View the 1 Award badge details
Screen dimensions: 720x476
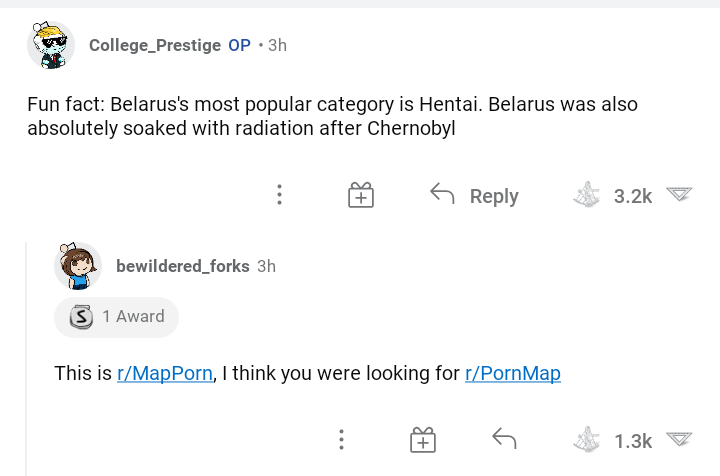point(117,317)
